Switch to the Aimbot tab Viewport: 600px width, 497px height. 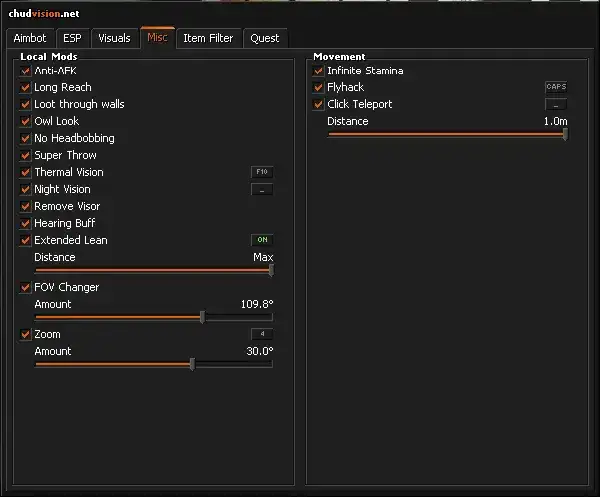pos(30,39)
